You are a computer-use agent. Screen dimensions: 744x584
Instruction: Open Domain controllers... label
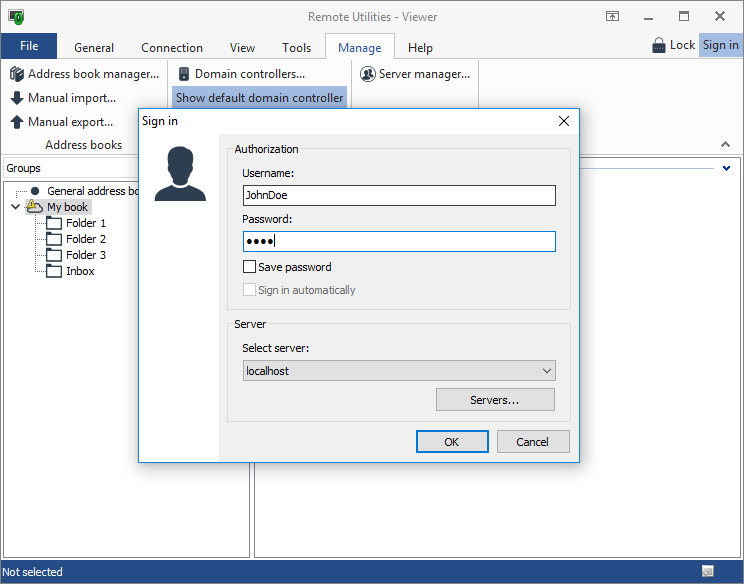(x=250, y=74)
